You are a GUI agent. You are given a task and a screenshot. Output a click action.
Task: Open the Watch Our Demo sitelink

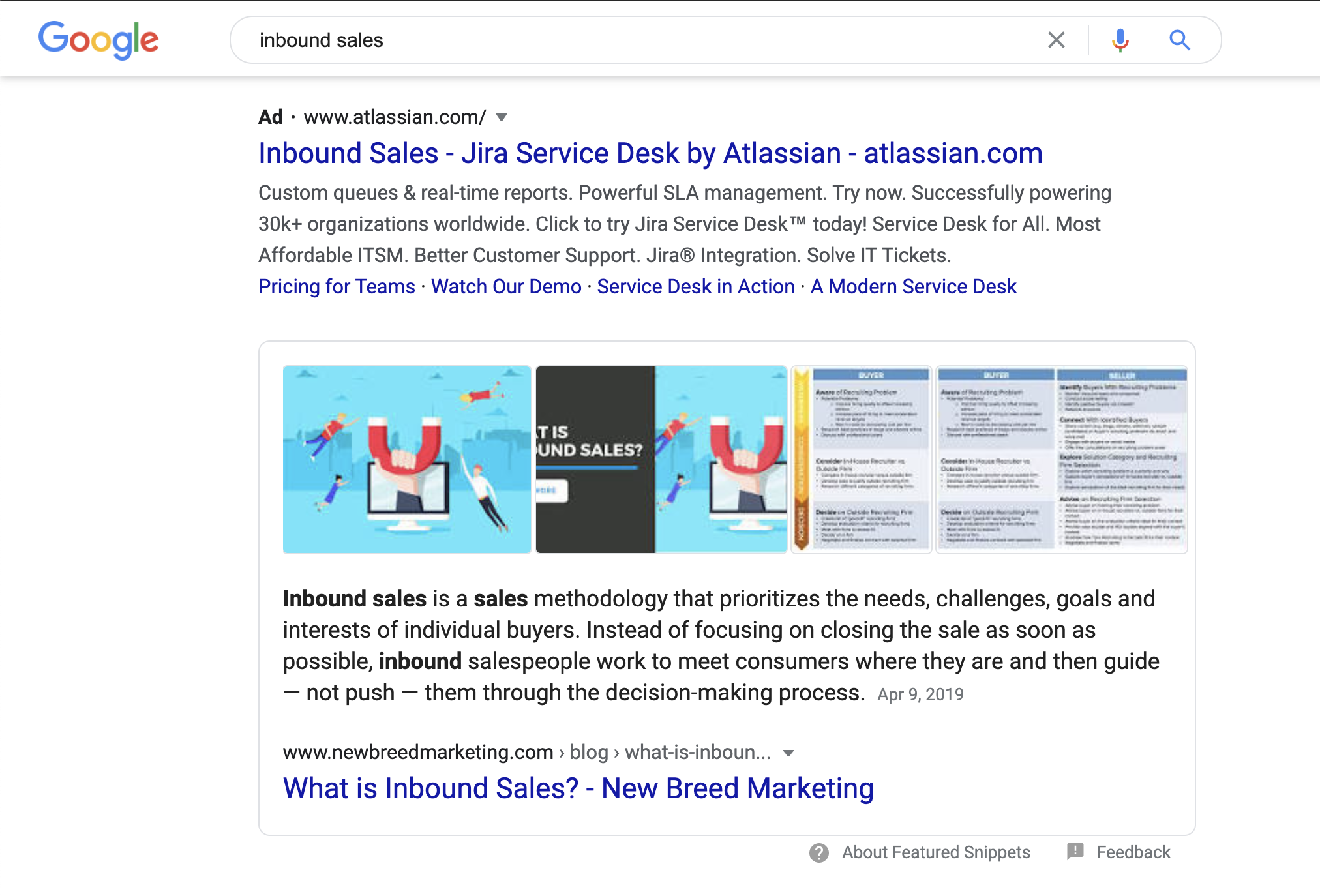pyautogui.click(x=506, y=286)
